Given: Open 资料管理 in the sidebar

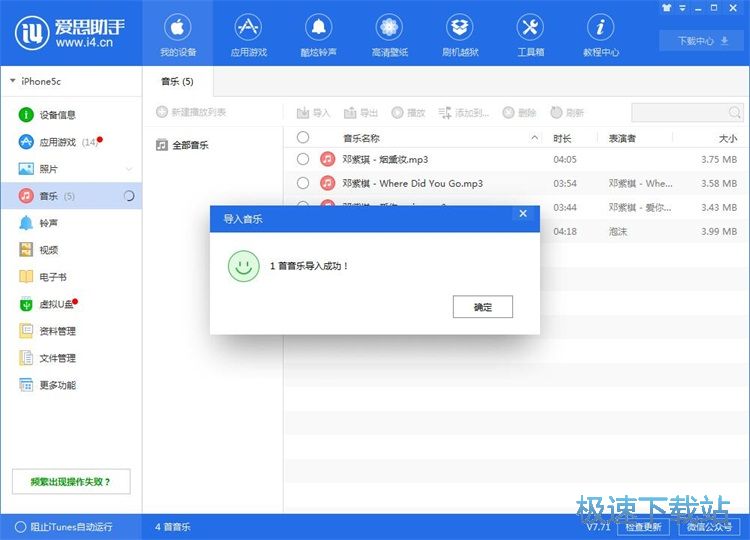Looking at the screenshot, I should [x=71, y=331].
